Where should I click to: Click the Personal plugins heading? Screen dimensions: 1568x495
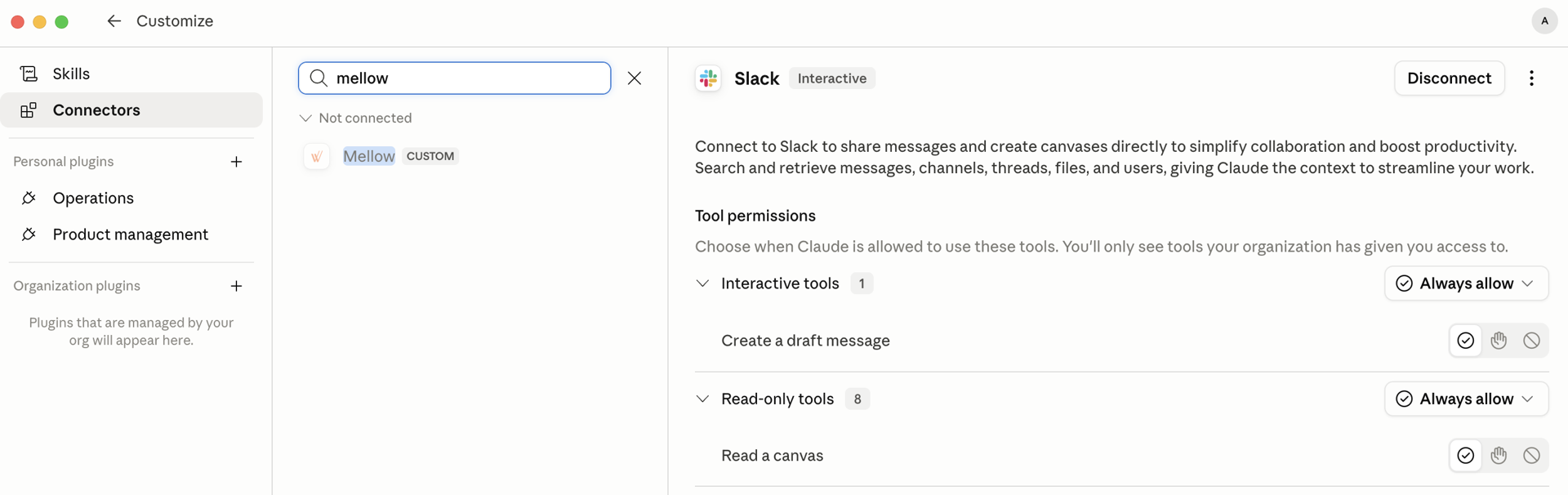point(64,162)
